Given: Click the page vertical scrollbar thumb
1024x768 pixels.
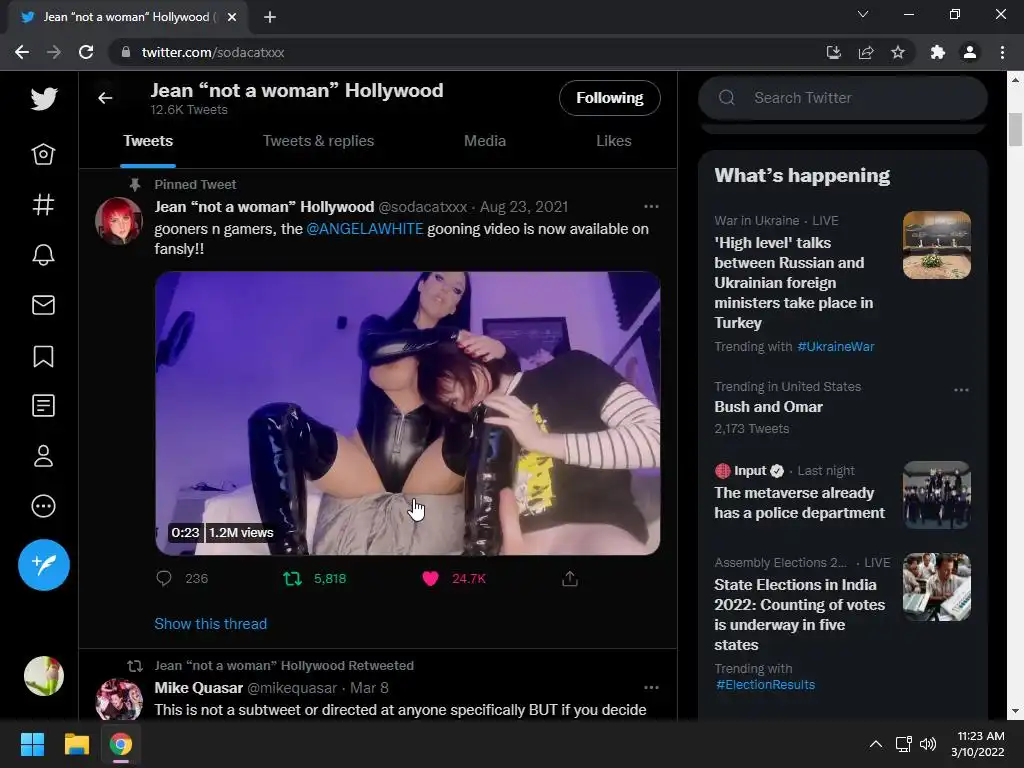Looking at the screenshot, I should [x=1014, y=129].
